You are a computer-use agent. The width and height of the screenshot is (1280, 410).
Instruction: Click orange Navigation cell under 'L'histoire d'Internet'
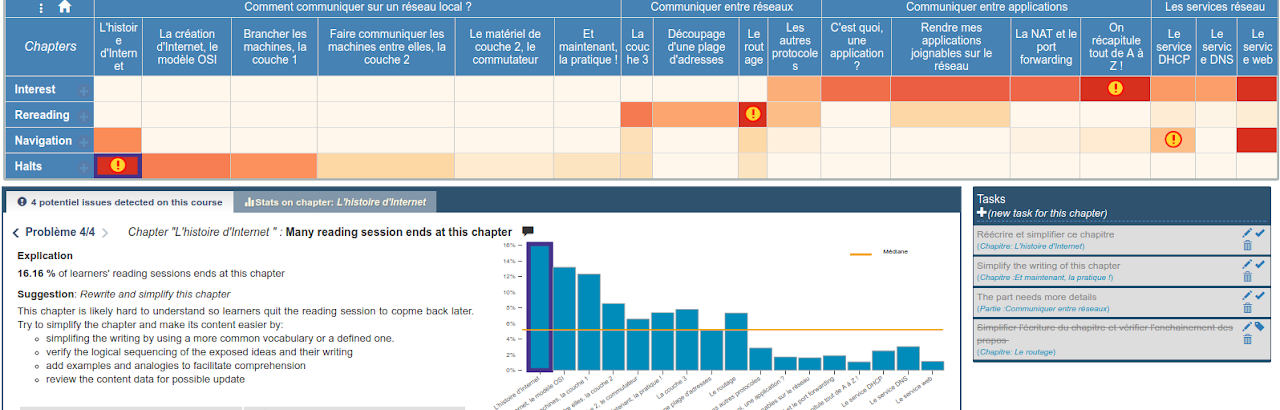(x=118, y=140)
